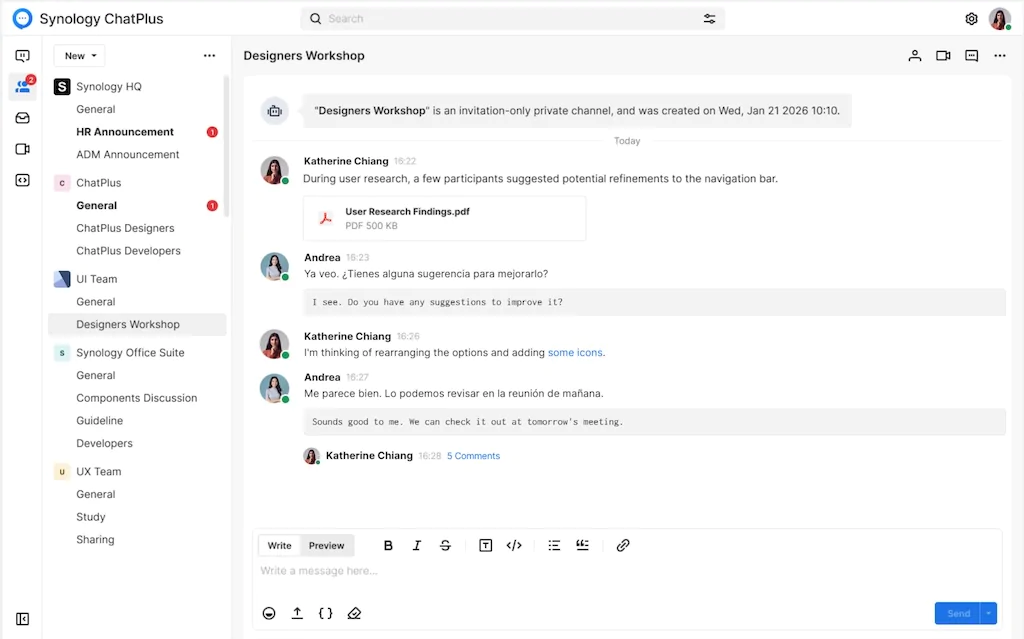This screenshot has width=1024, height=639.
Task: Open the emoji picker
Action: coord(269,614)
